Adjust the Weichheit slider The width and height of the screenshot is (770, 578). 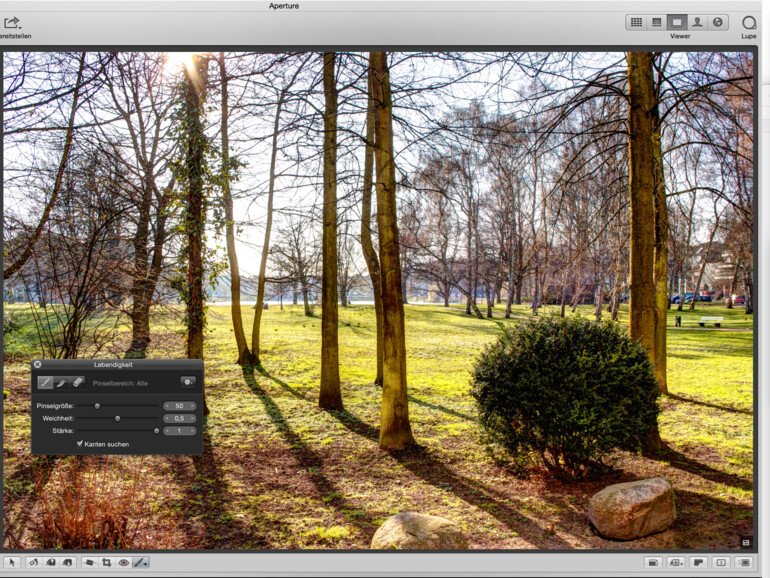click(118, 418)
